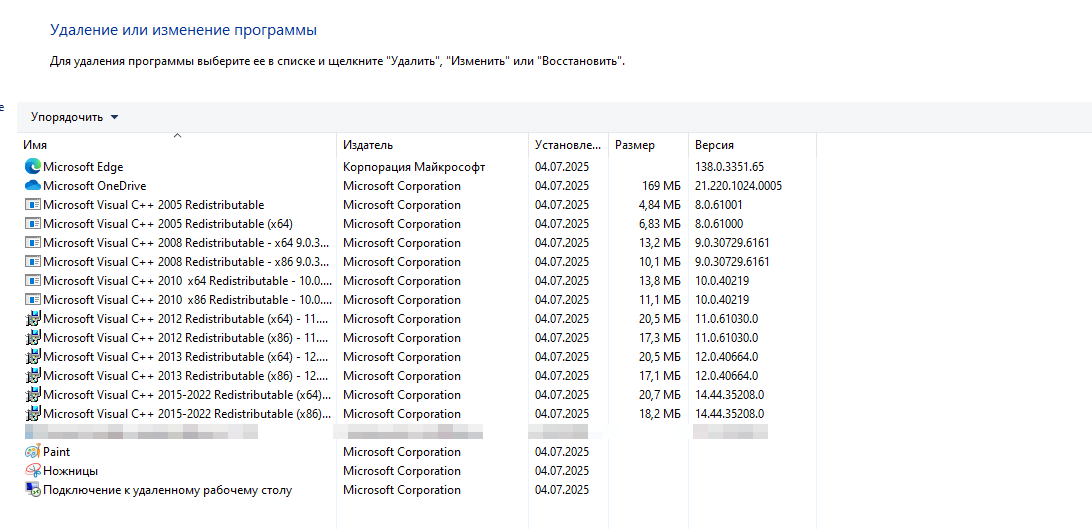The height and width of the screenshot is (529, 1092).
Task: Sort list by Издатель column header
Action: (432, 145)
